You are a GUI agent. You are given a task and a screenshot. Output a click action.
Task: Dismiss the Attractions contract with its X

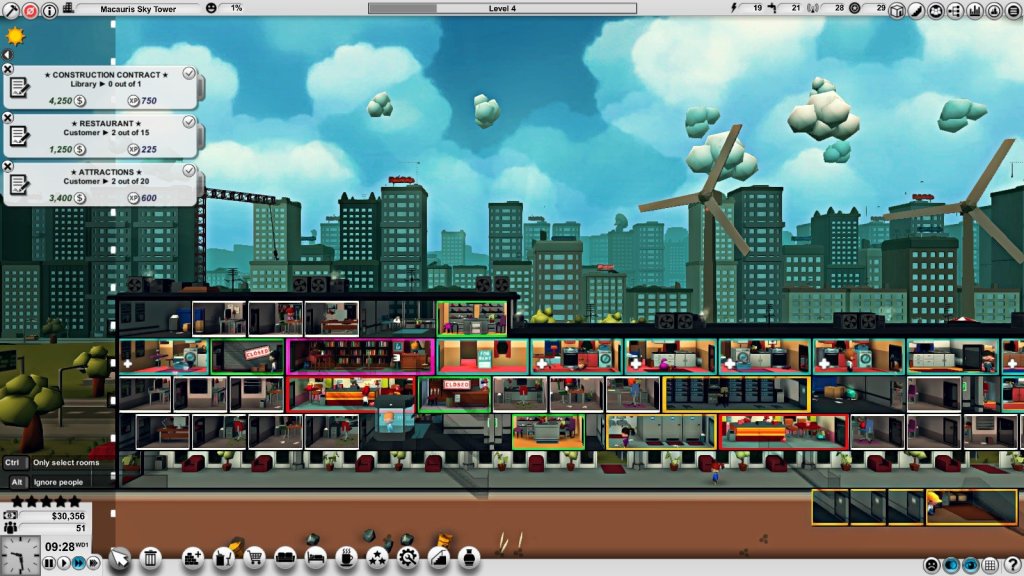[x=9, y=165]
